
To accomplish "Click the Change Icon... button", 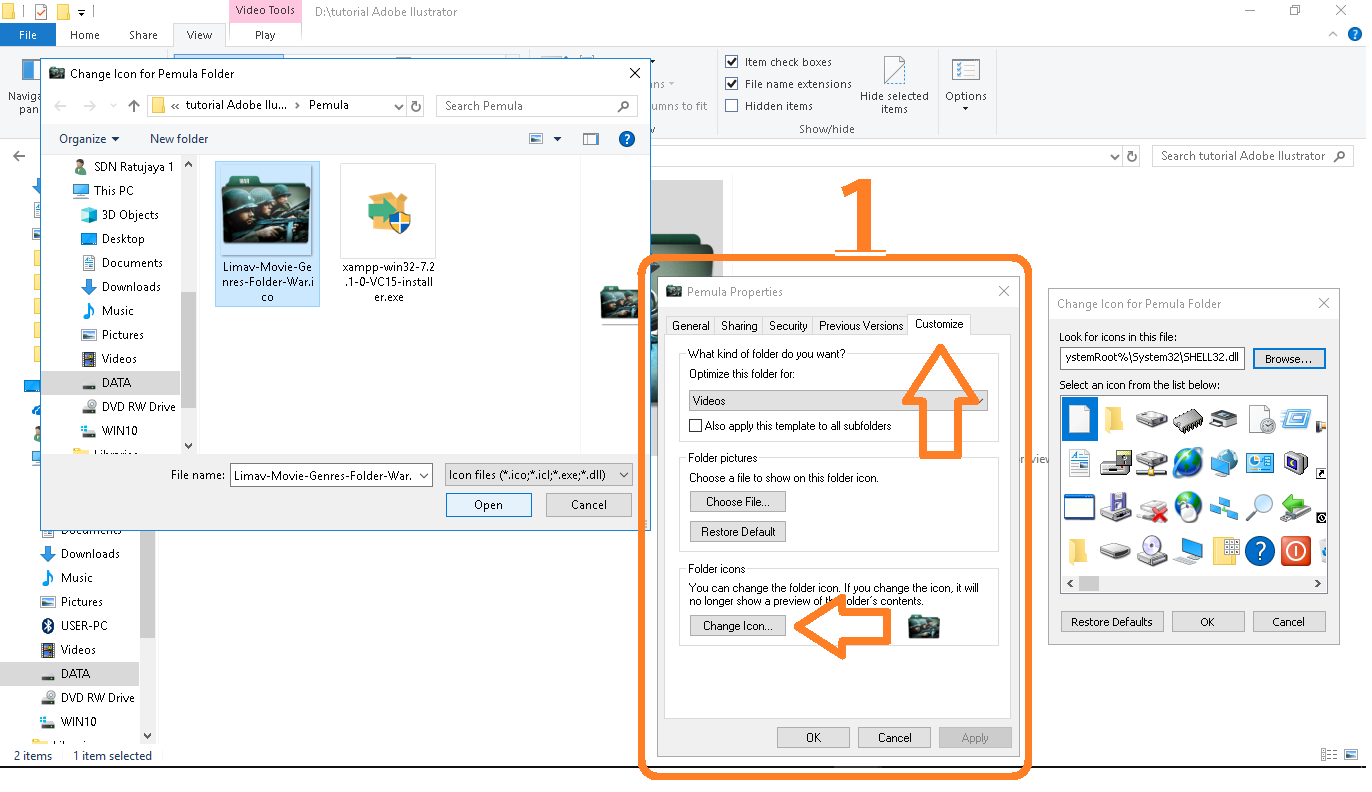I will 737,626.
